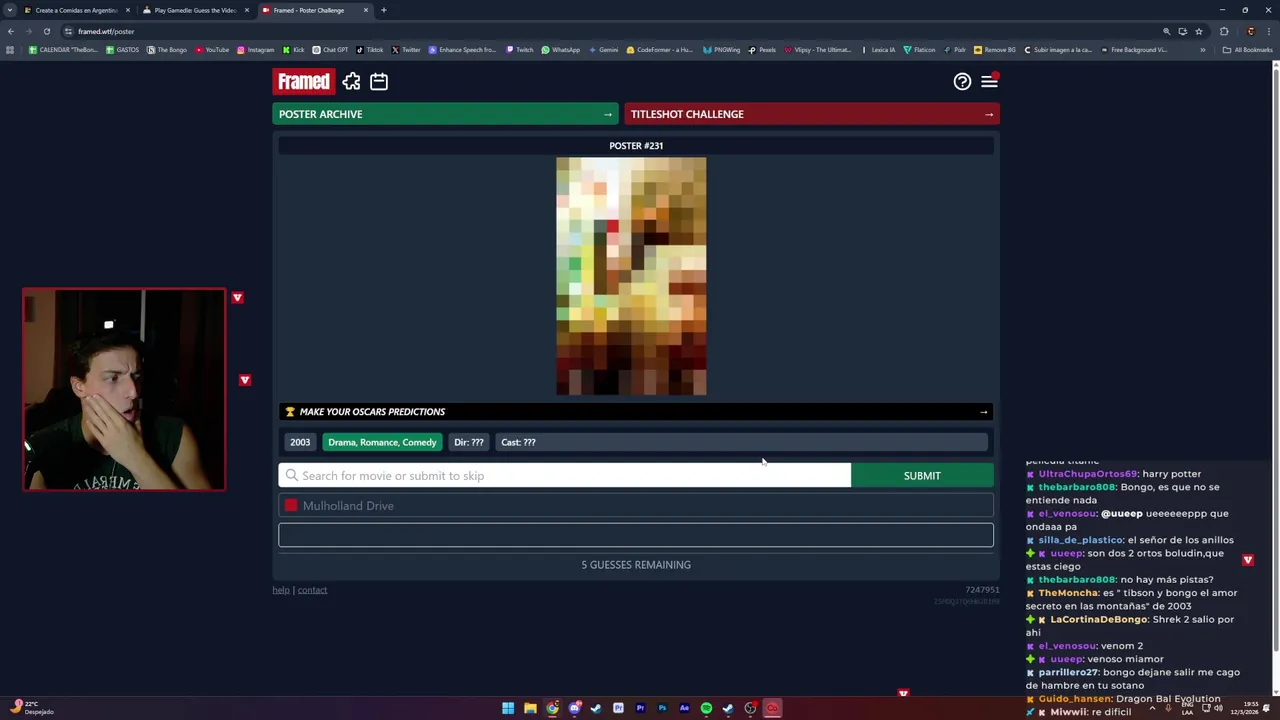The height and width of the screenshot is (720, 1280).
Task: Click the Mulholland Drive guess row
Action: (636, 506)
